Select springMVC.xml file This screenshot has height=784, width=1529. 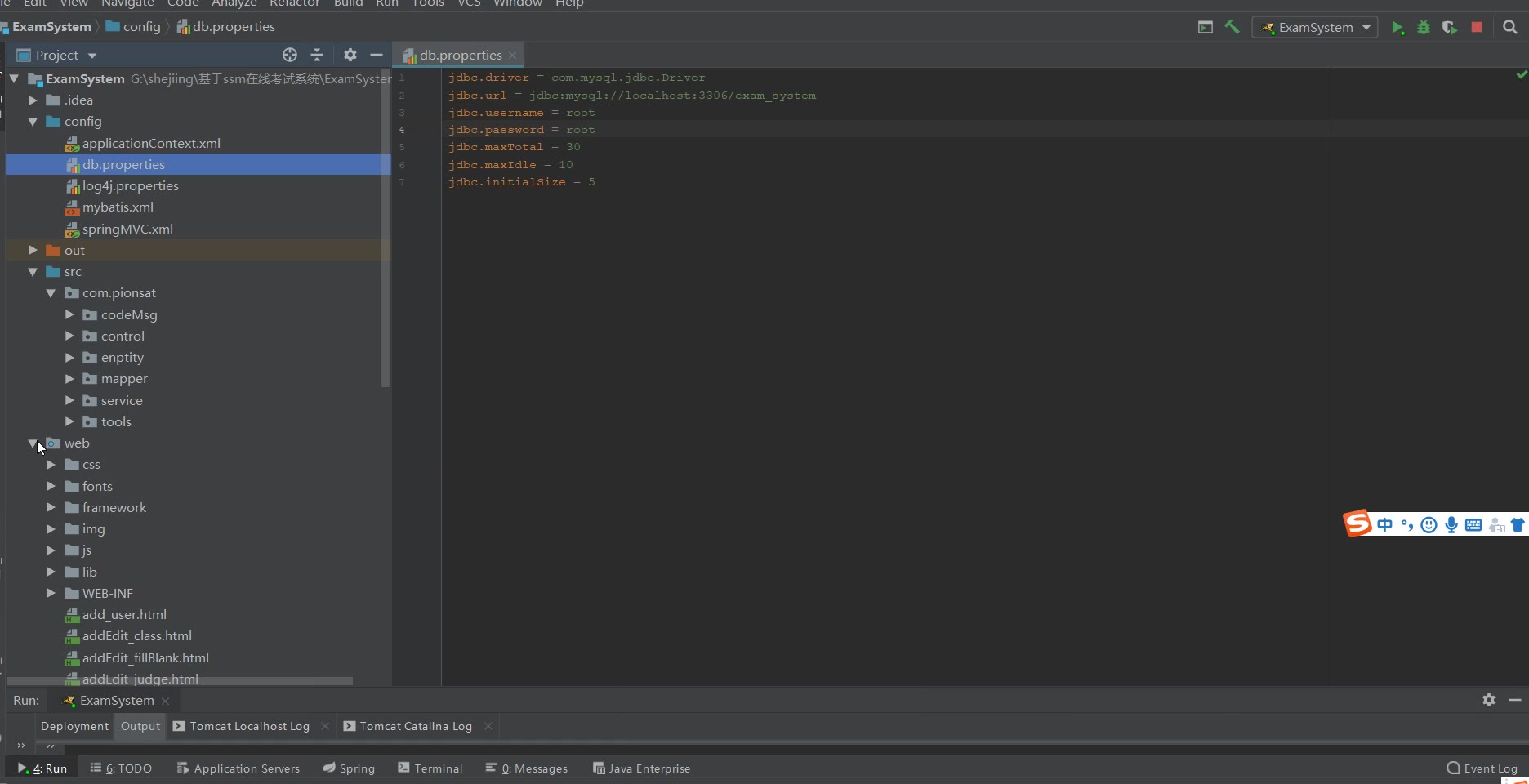[x=127, y=229]
